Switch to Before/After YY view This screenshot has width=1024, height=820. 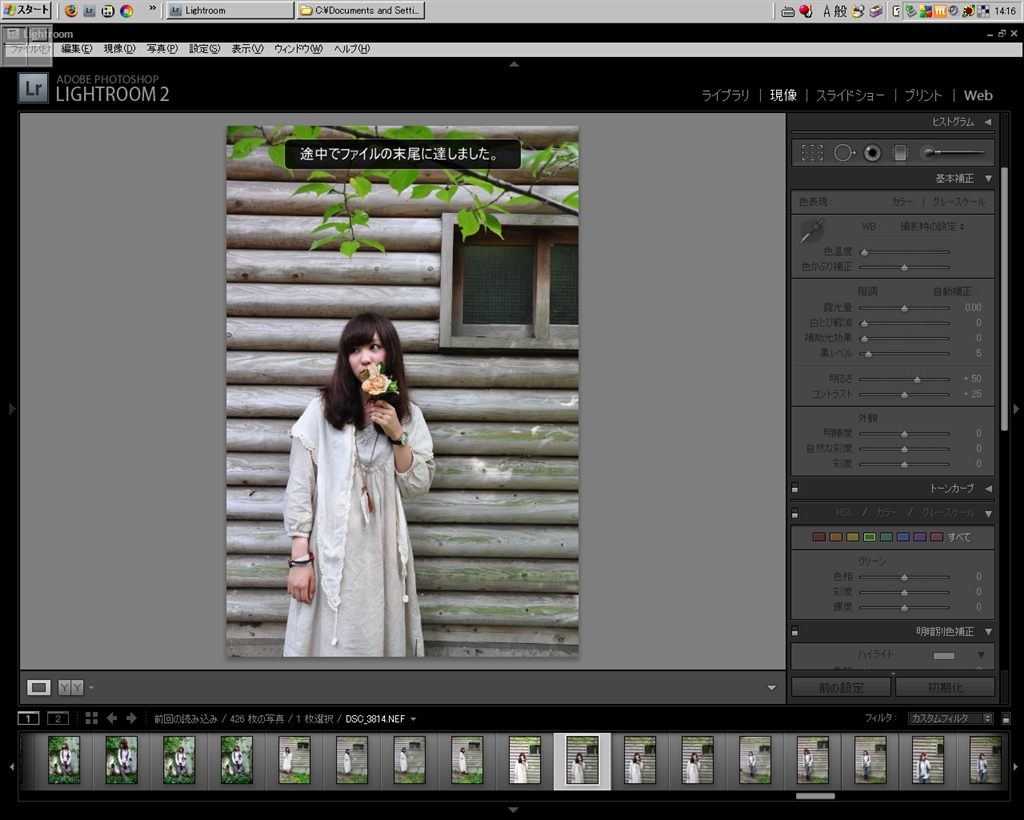(x=71, y=687)
